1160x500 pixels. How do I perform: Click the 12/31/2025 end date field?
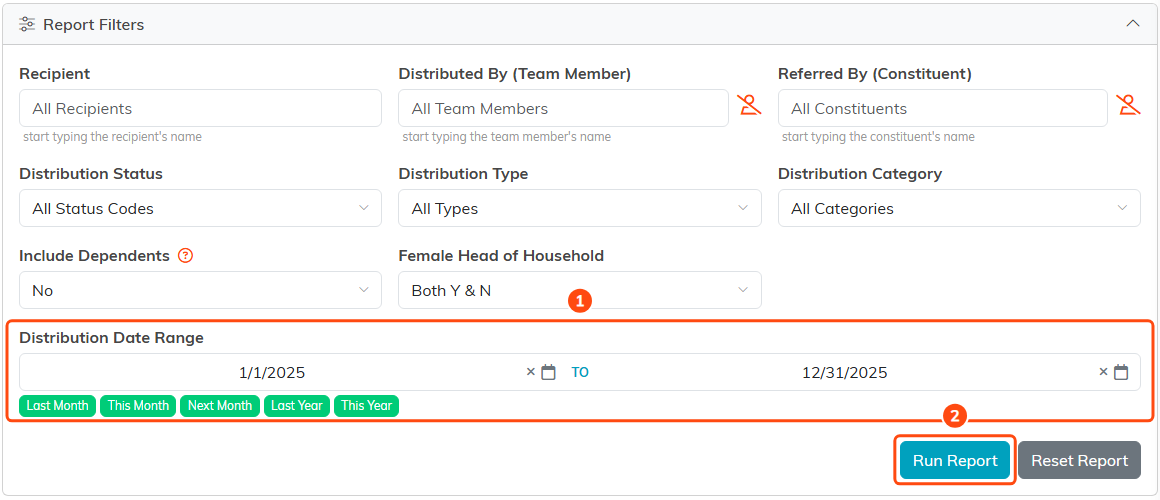pyautogui.click(x=845, y=372)
